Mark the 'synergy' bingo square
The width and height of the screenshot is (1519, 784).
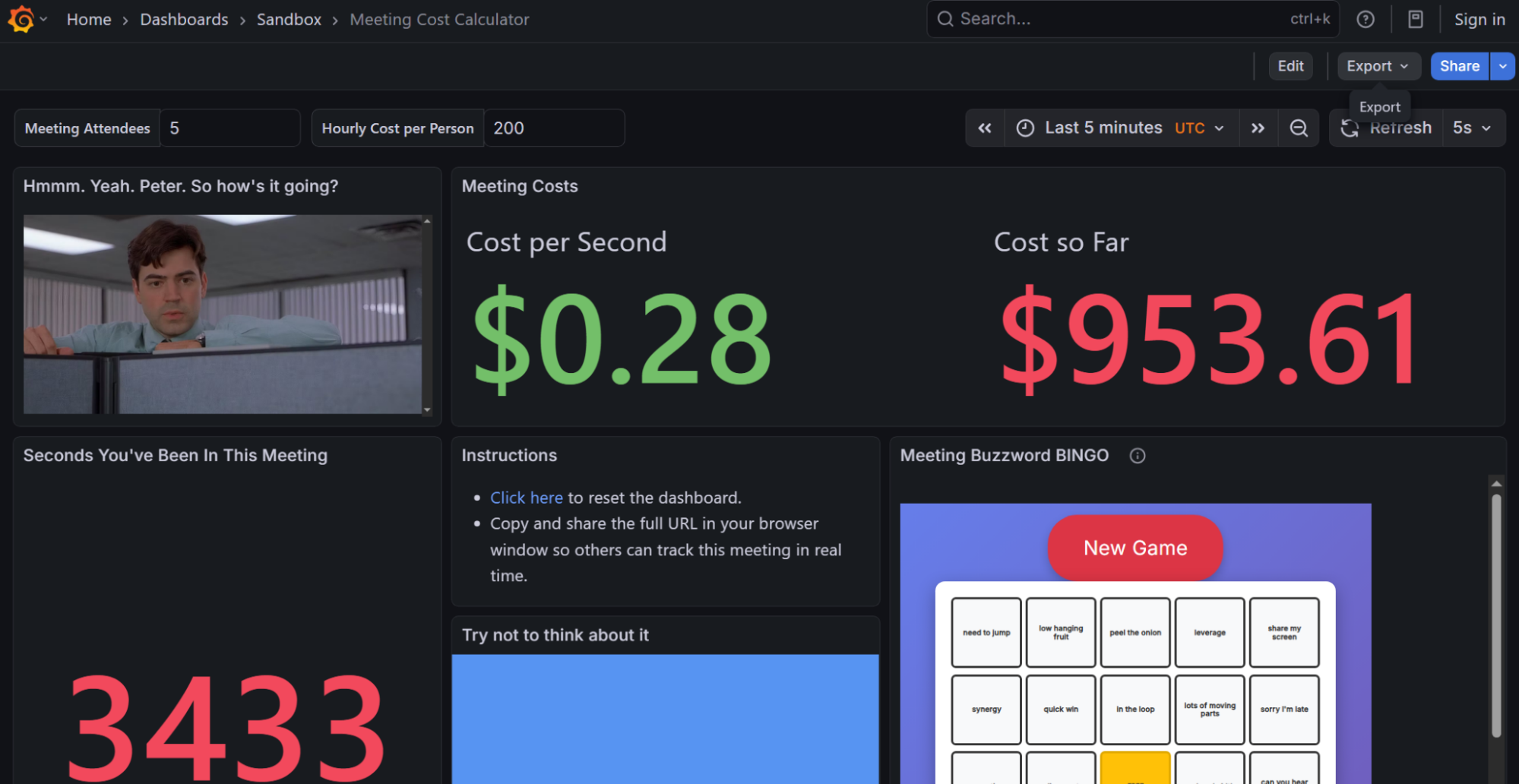point(986,710)
